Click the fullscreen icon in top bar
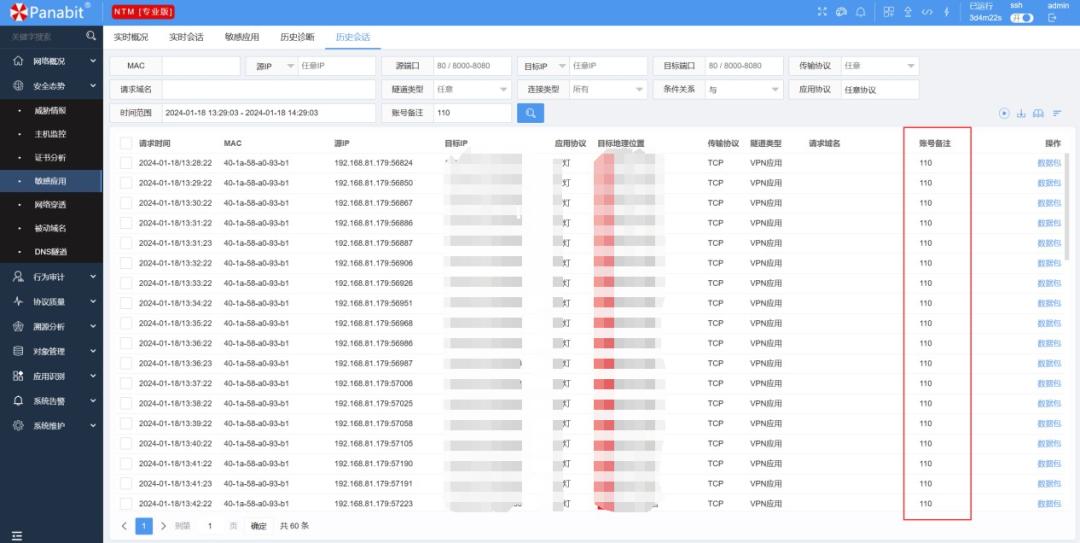 point(822,12)
